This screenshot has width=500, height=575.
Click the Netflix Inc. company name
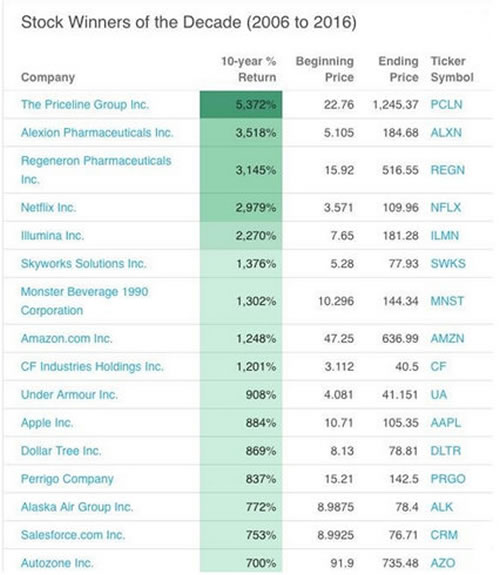48,208
